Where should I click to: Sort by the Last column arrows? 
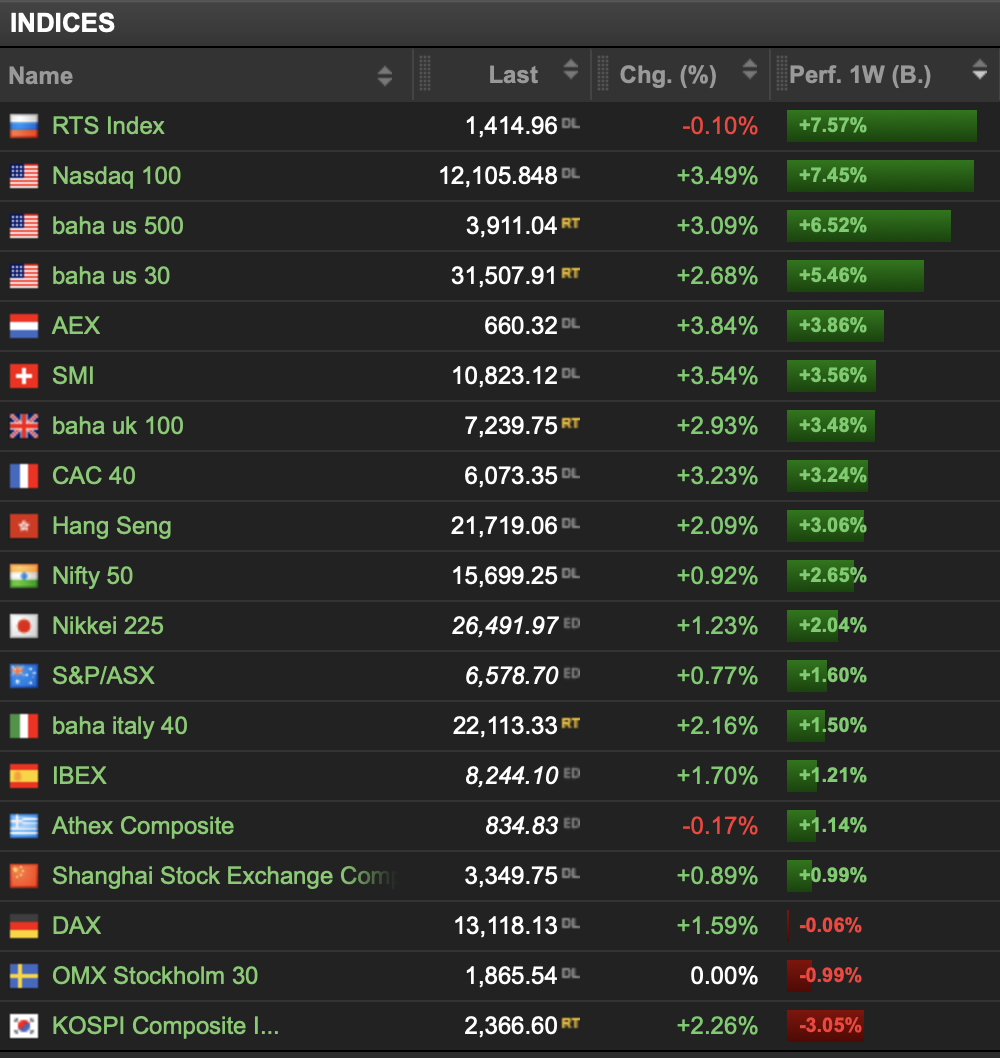[x=571, y=69]
